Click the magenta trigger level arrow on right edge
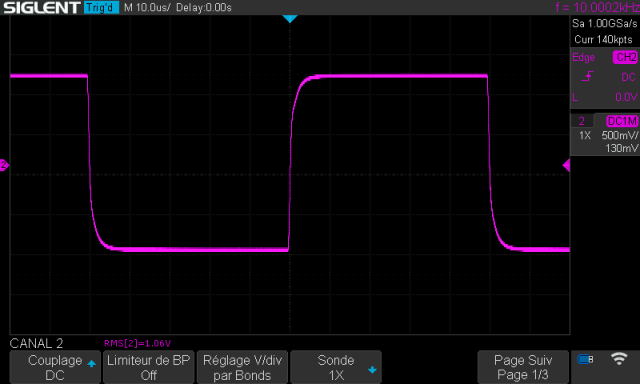The height and width of the screenshot is (384, 640). tap(566, 165)
